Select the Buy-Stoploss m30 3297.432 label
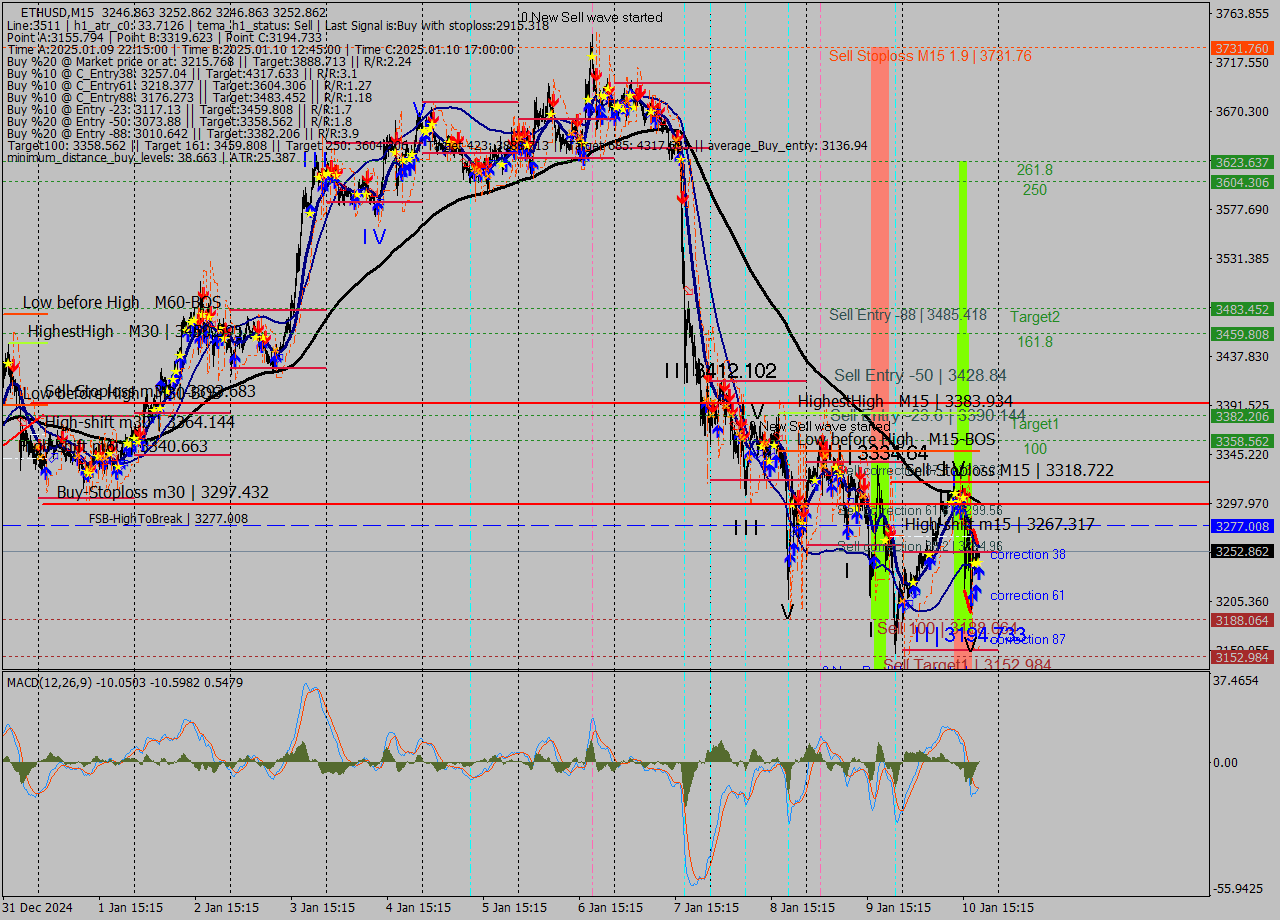This screenshot has width=1280, height=920. point(162,493)
